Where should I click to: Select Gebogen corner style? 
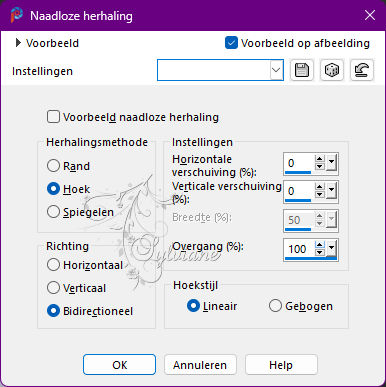275,306
